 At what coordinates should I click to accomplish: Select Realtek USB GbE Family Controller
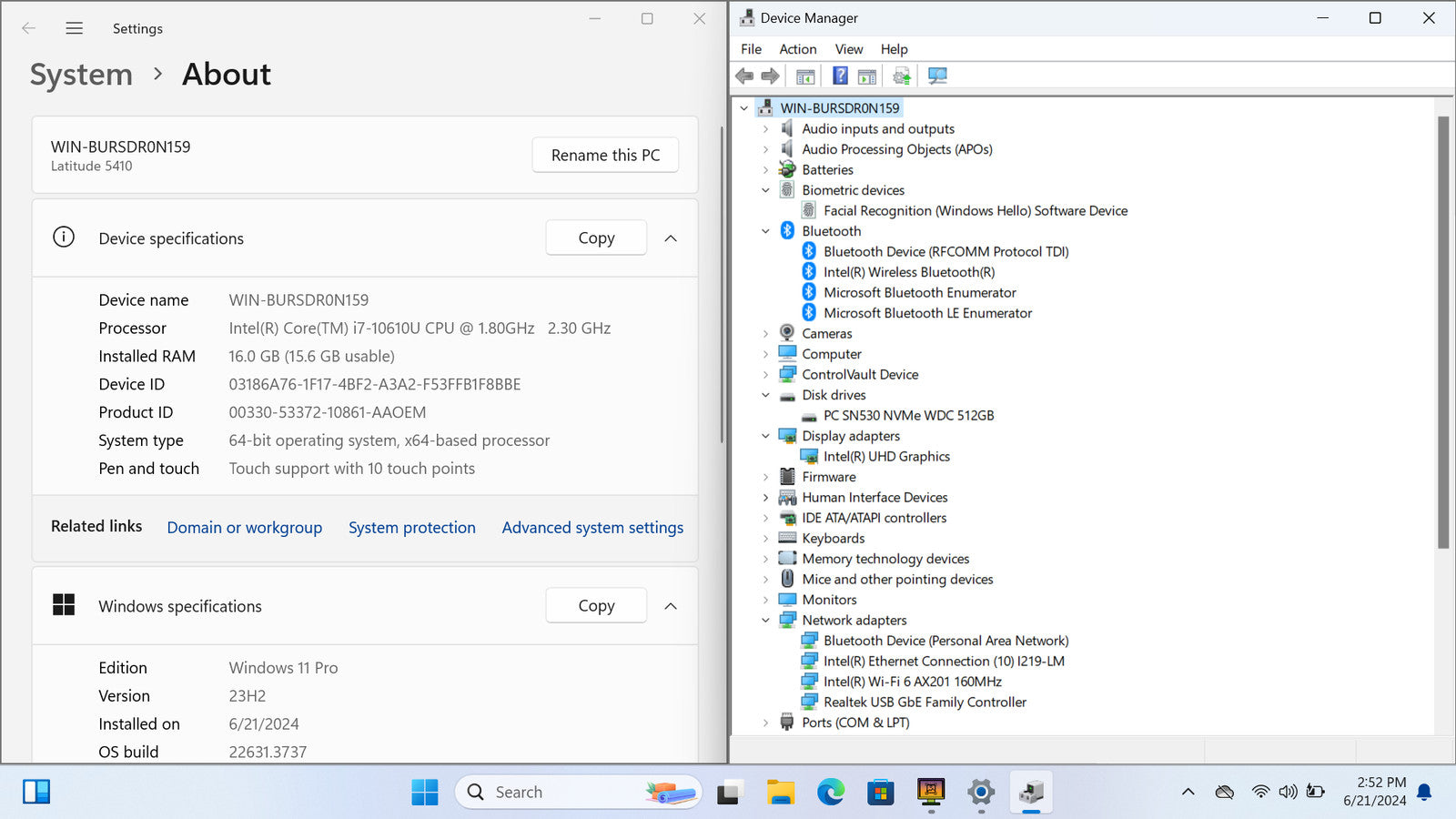925,703
